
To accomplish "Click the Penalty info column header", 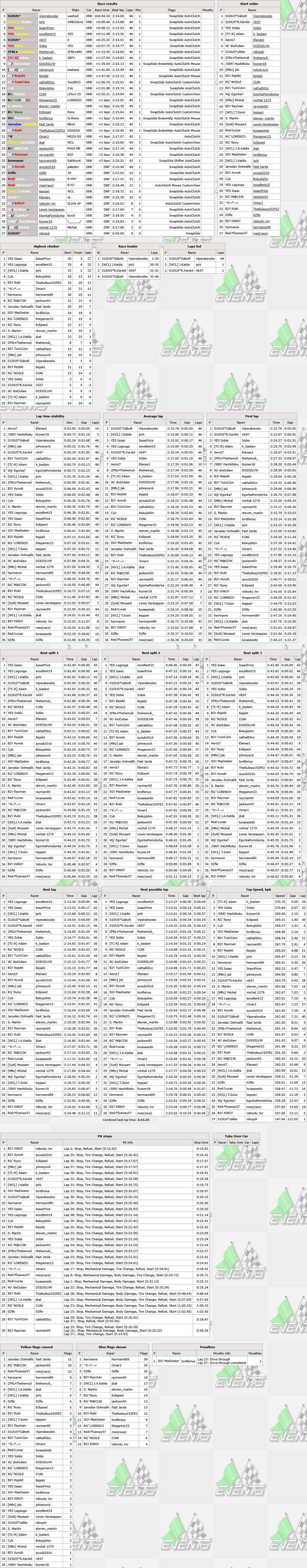I will click(x=222, y=1353).
